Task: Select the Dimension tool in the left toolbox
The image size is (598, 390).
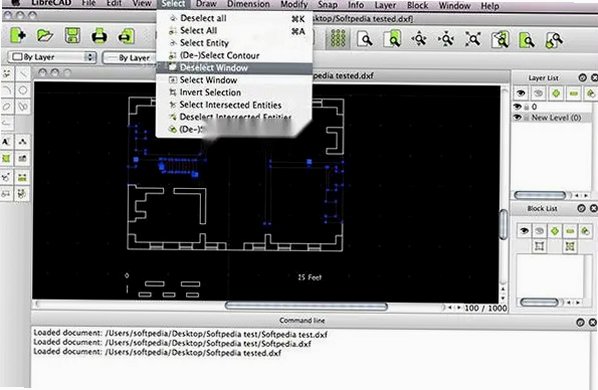Action: pyautogui.click(x=23, y=142)
